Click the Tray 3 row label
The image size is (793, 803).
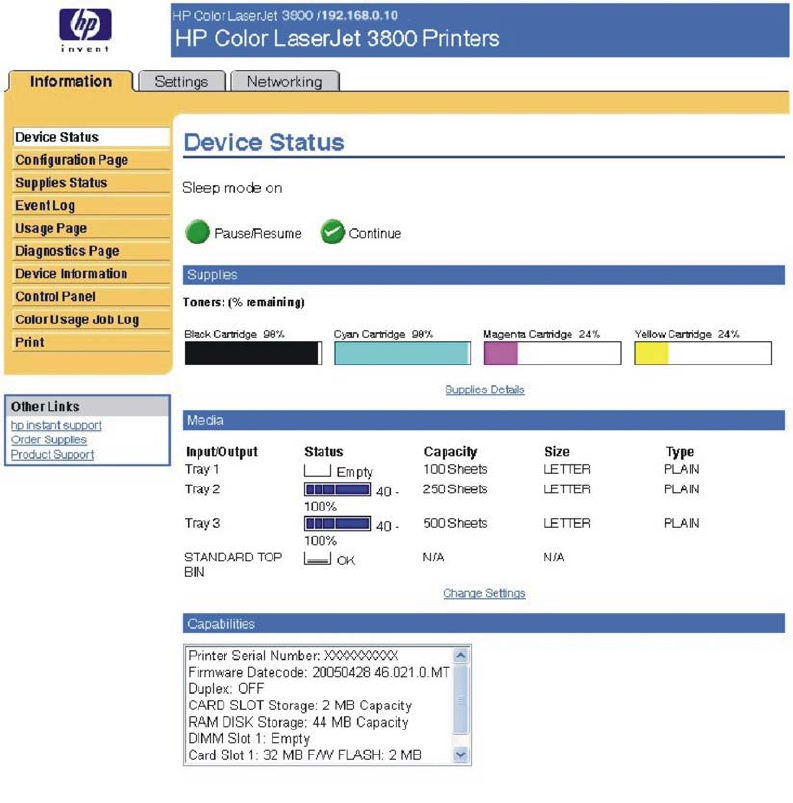click(x=202, y=523)
